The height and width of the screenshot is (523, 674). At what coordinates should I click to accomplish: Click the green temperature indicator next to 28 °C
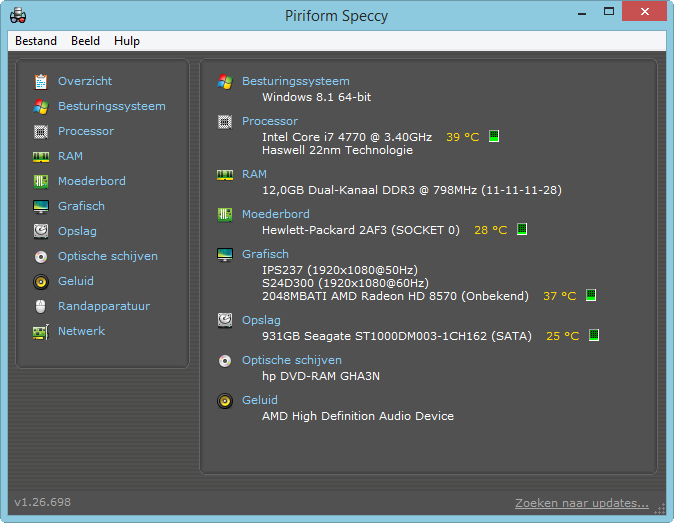pyautogui.click(x=522, y=229)
